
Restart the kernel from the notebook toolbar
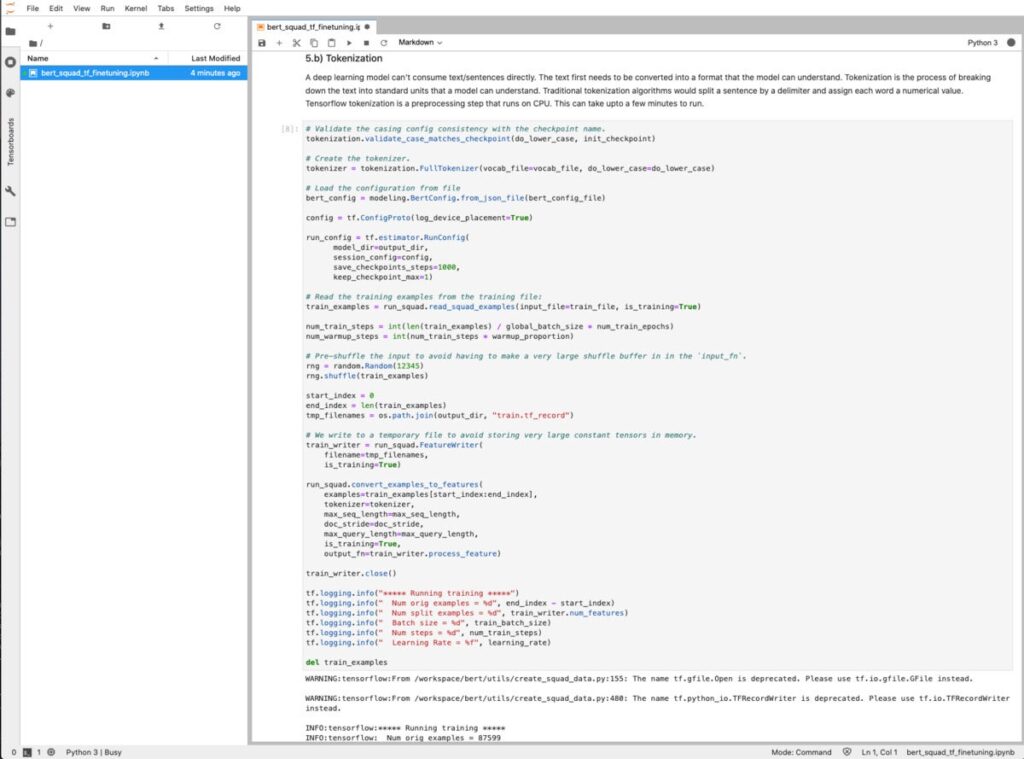(x=384, y=43)
